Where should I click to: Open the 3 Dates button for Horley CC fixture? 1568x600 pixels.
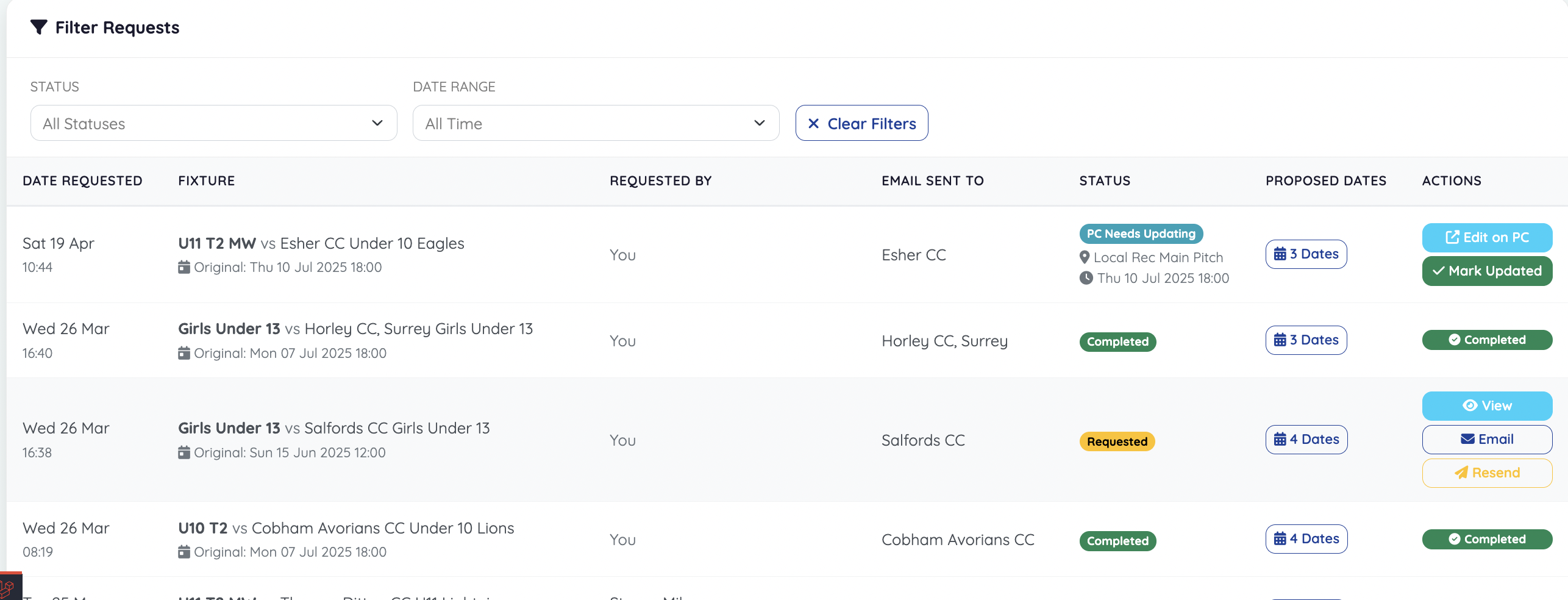1305,340
